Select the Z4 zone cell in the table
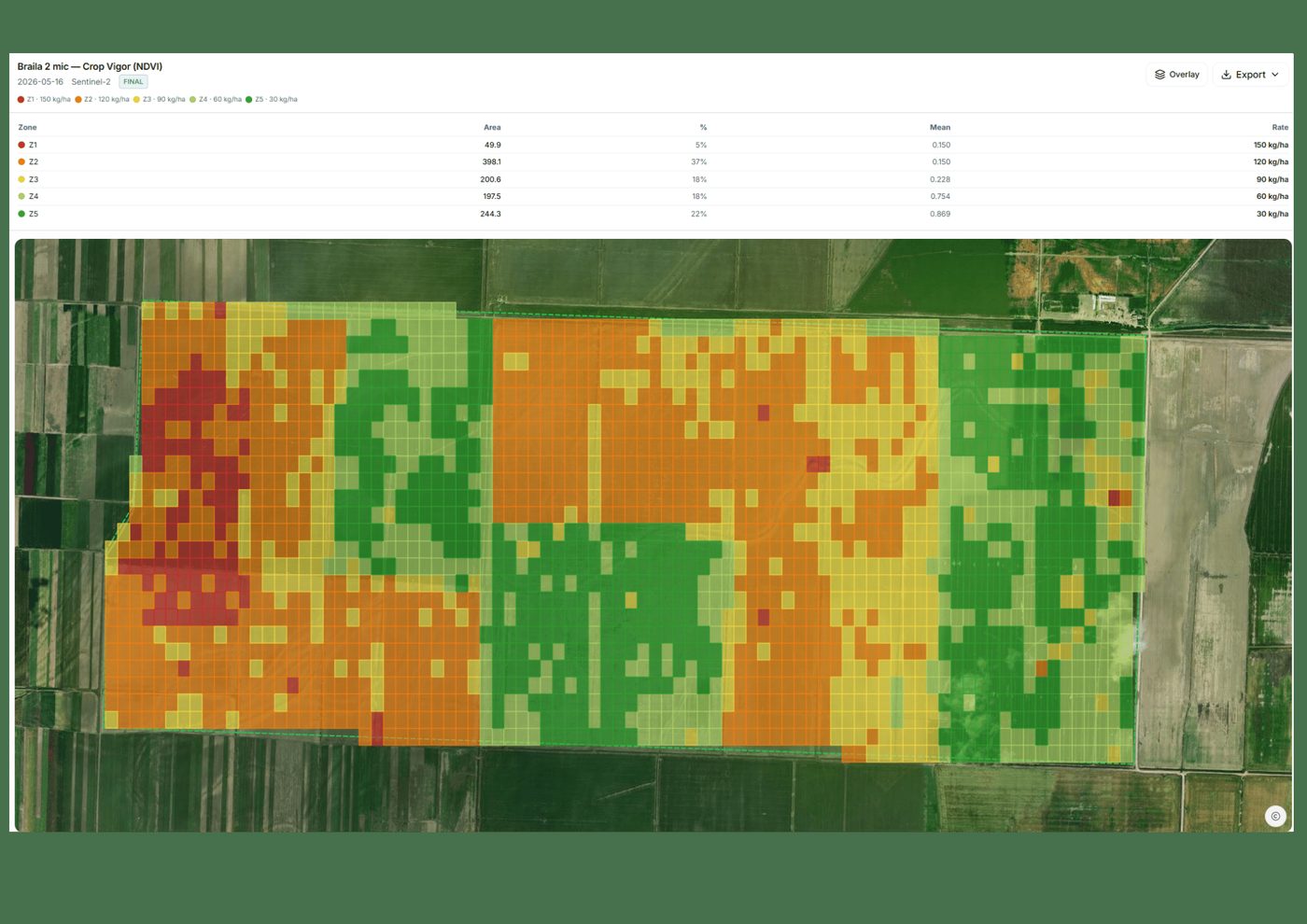 click(28, 197)
